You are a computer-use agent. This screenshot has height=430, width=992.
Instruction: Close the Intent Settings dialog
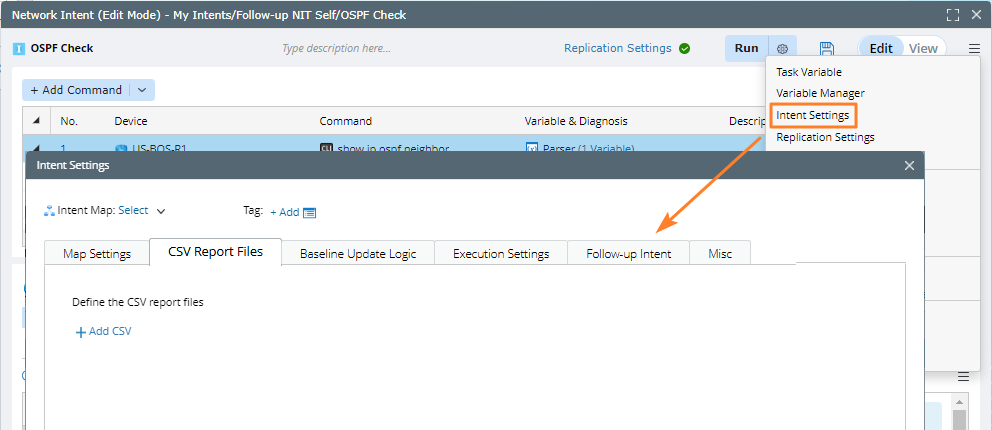pyautogui.click(x=909, y=165)
